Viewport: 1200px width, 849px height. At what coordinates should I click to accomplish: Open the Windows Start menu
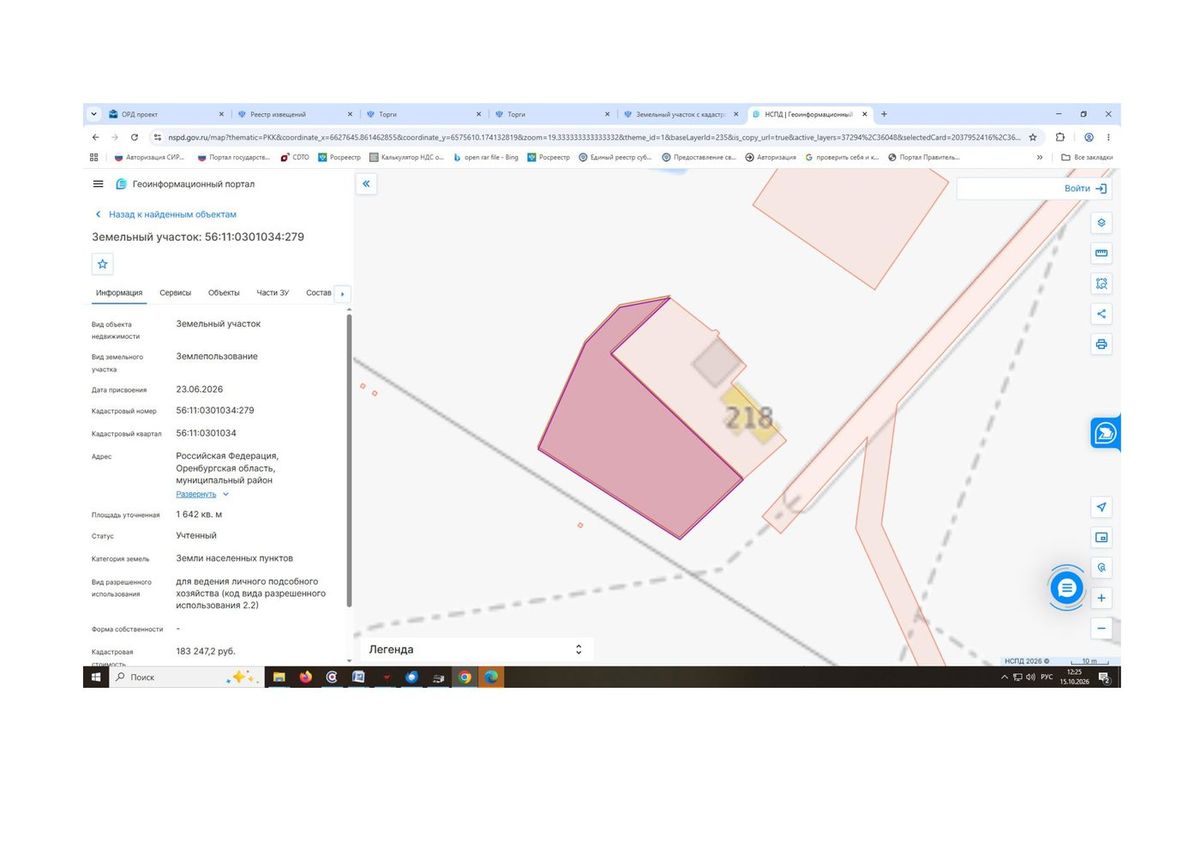coord(96,677)
